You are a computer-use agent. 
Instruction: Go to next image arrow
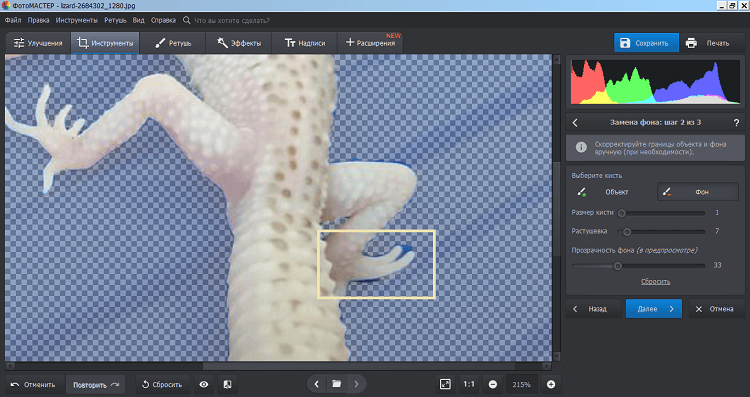click(356, 384)
